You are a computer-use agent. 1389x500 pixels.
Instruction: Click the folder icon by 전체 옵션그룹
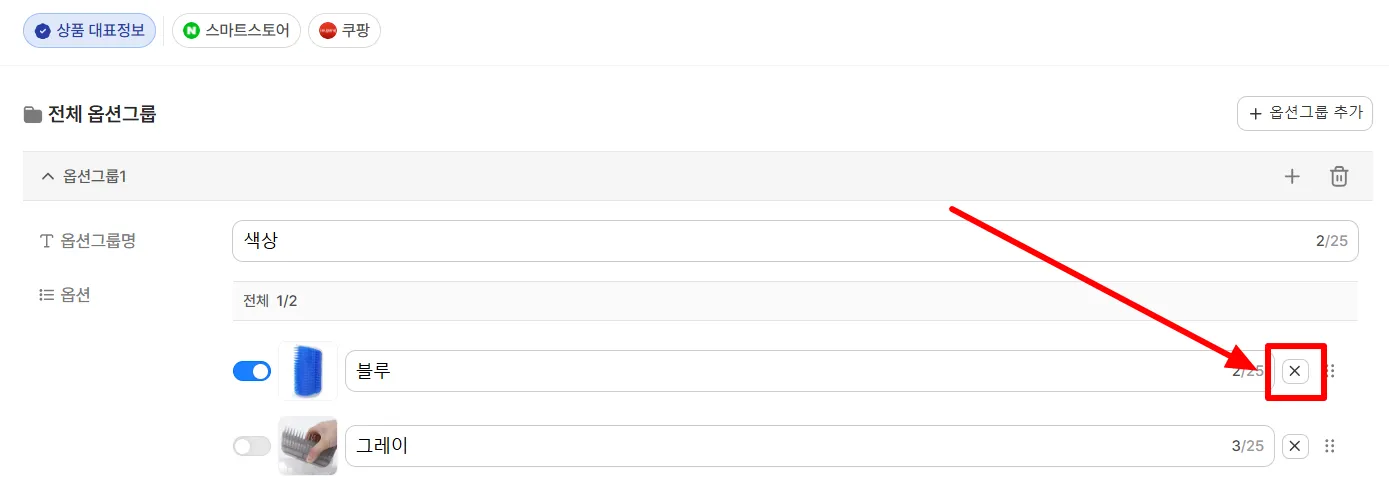click(x=33, y=114)
